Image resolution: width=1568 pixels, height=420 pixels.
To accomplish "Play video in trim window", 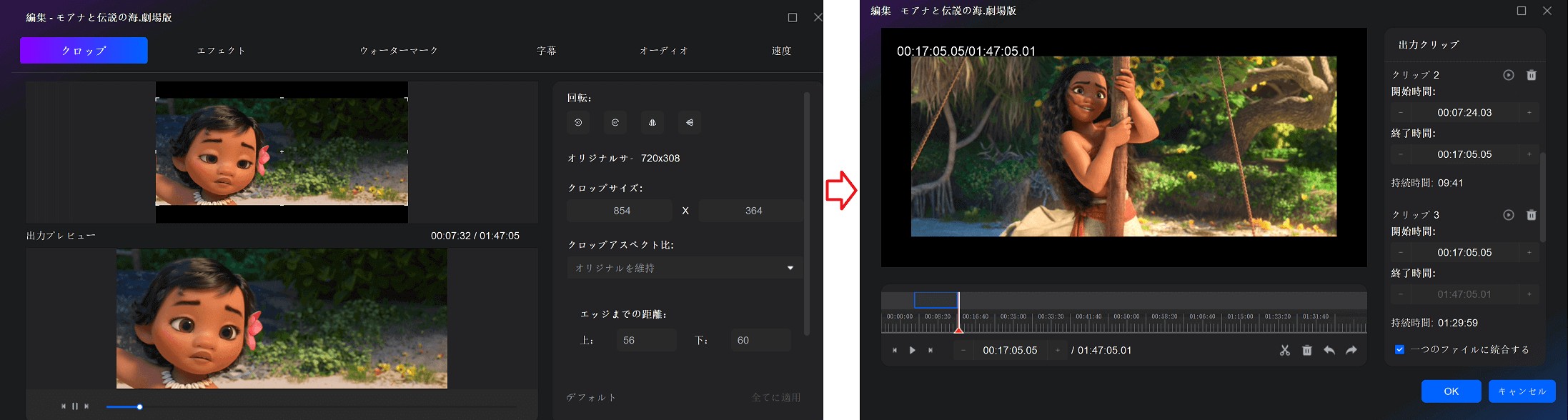I will [x=912, y=351].
